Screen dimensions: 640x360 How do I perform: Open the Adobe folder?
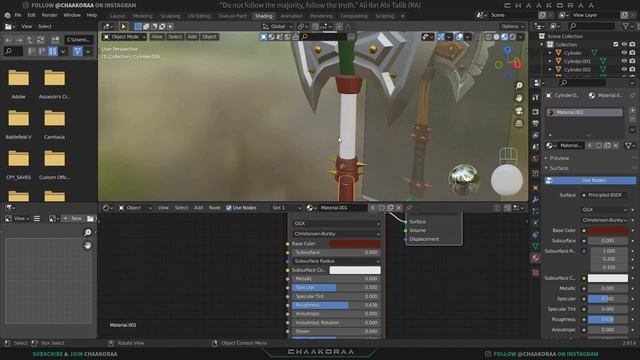coord(18,84)
